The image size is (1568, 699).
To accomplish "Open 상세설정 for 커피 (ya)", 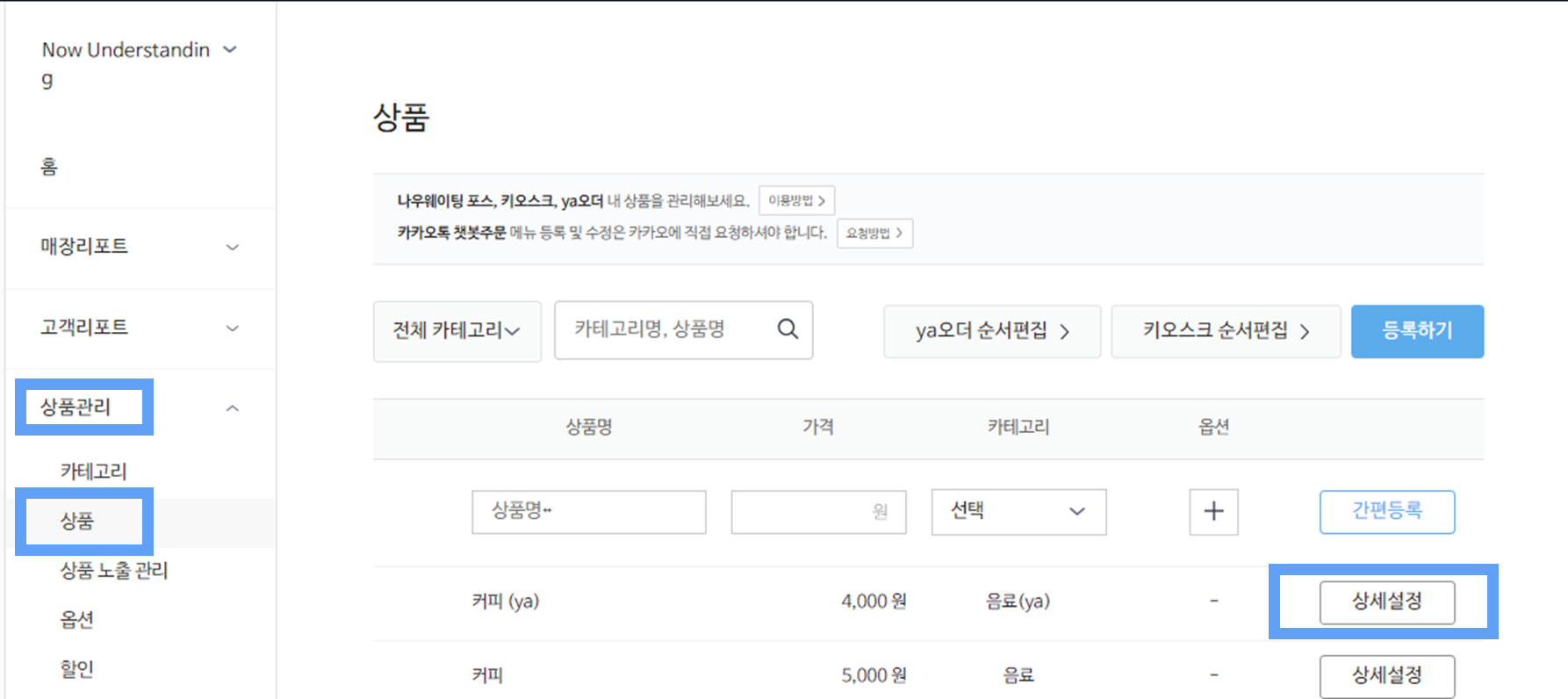I will click(x=1387, y=602).
